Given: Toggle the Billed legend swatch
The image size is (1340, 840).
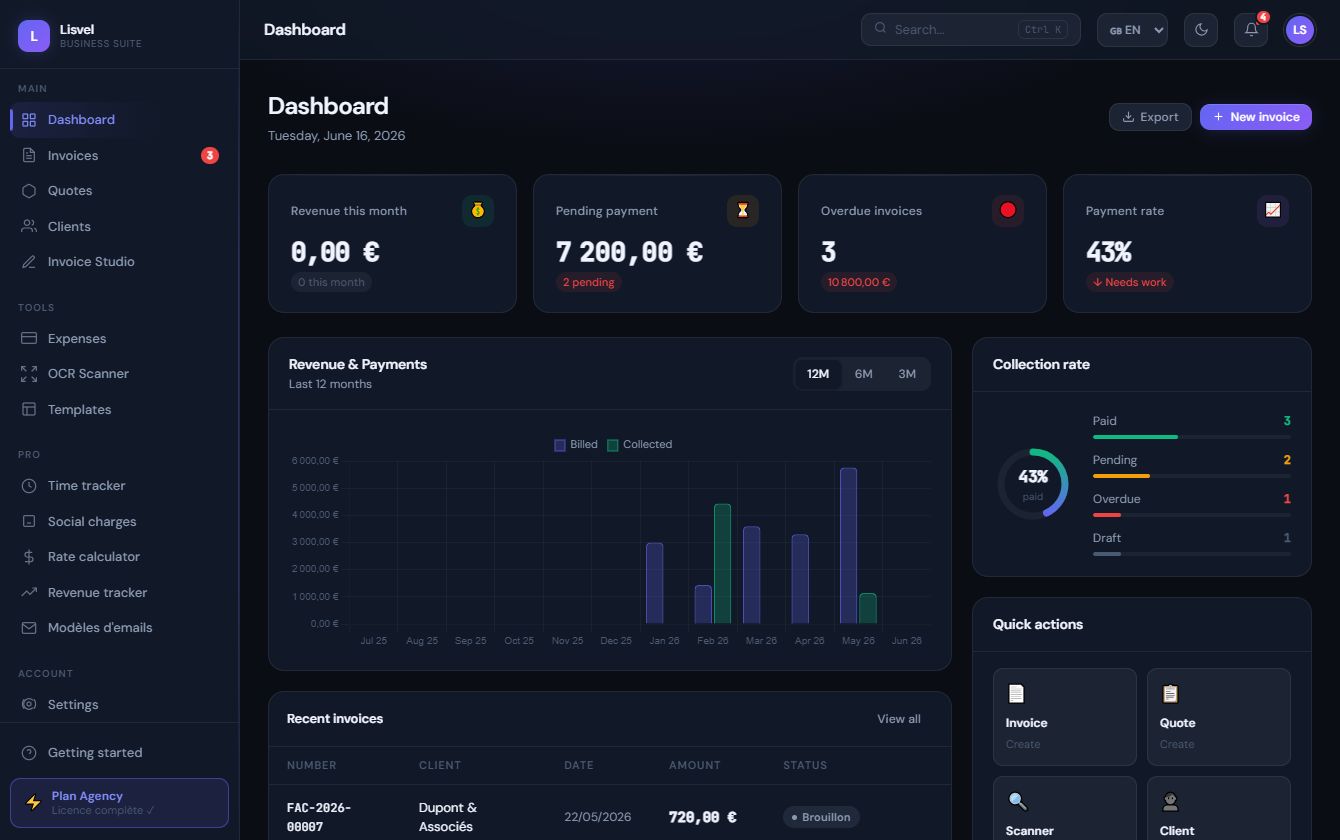Looking at the screenshot, I should click(560, 445).
